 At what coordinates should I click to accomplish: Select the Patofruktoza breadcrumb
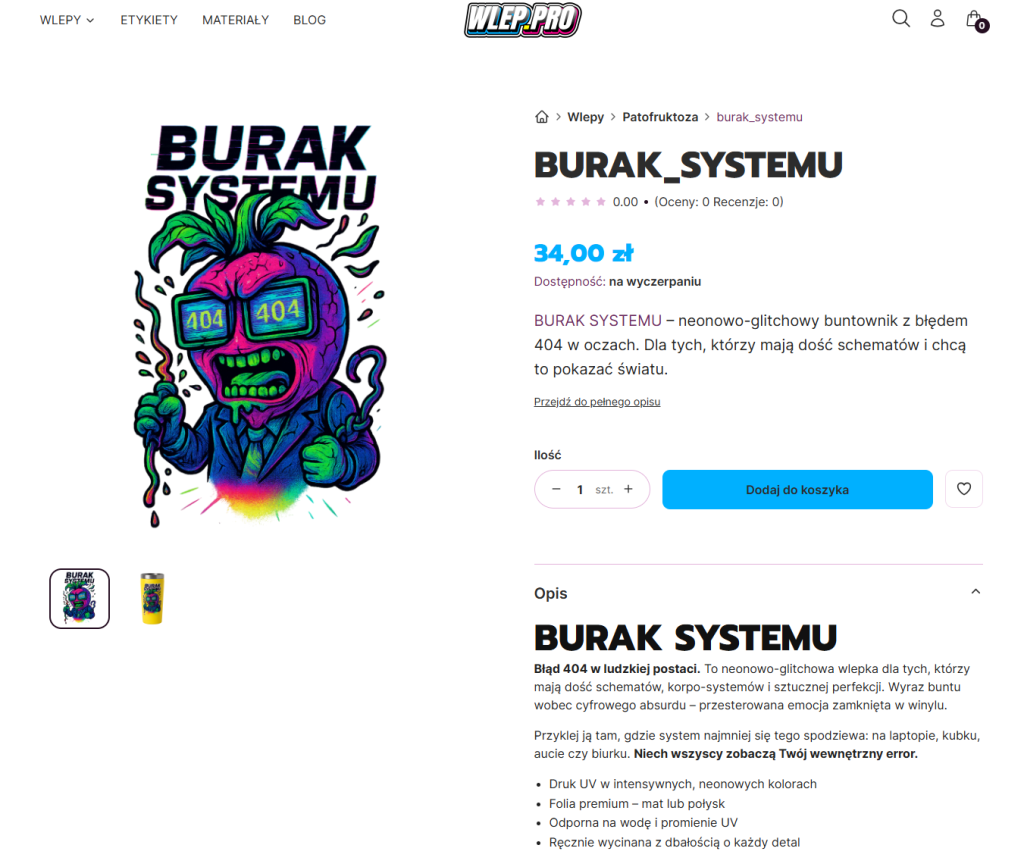click(660, 117)
